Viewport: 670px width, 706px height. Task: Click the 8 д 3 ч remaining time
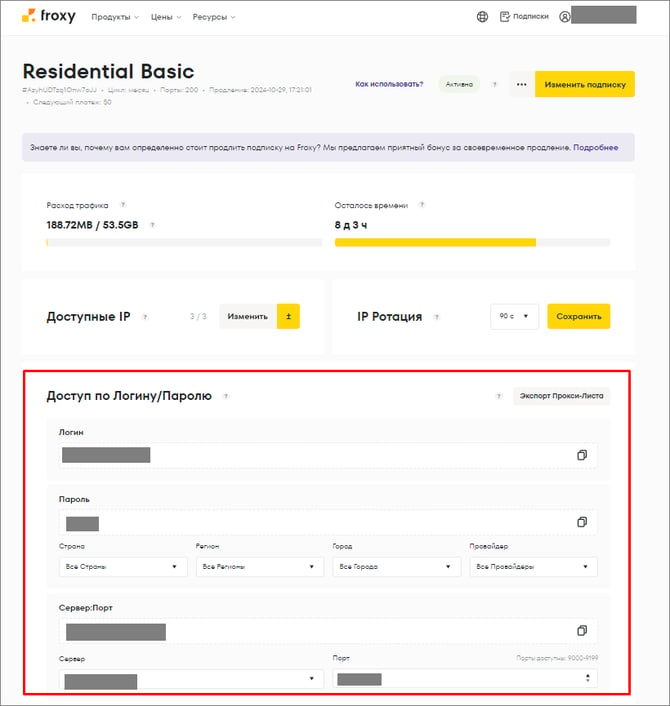click(351, 225)
